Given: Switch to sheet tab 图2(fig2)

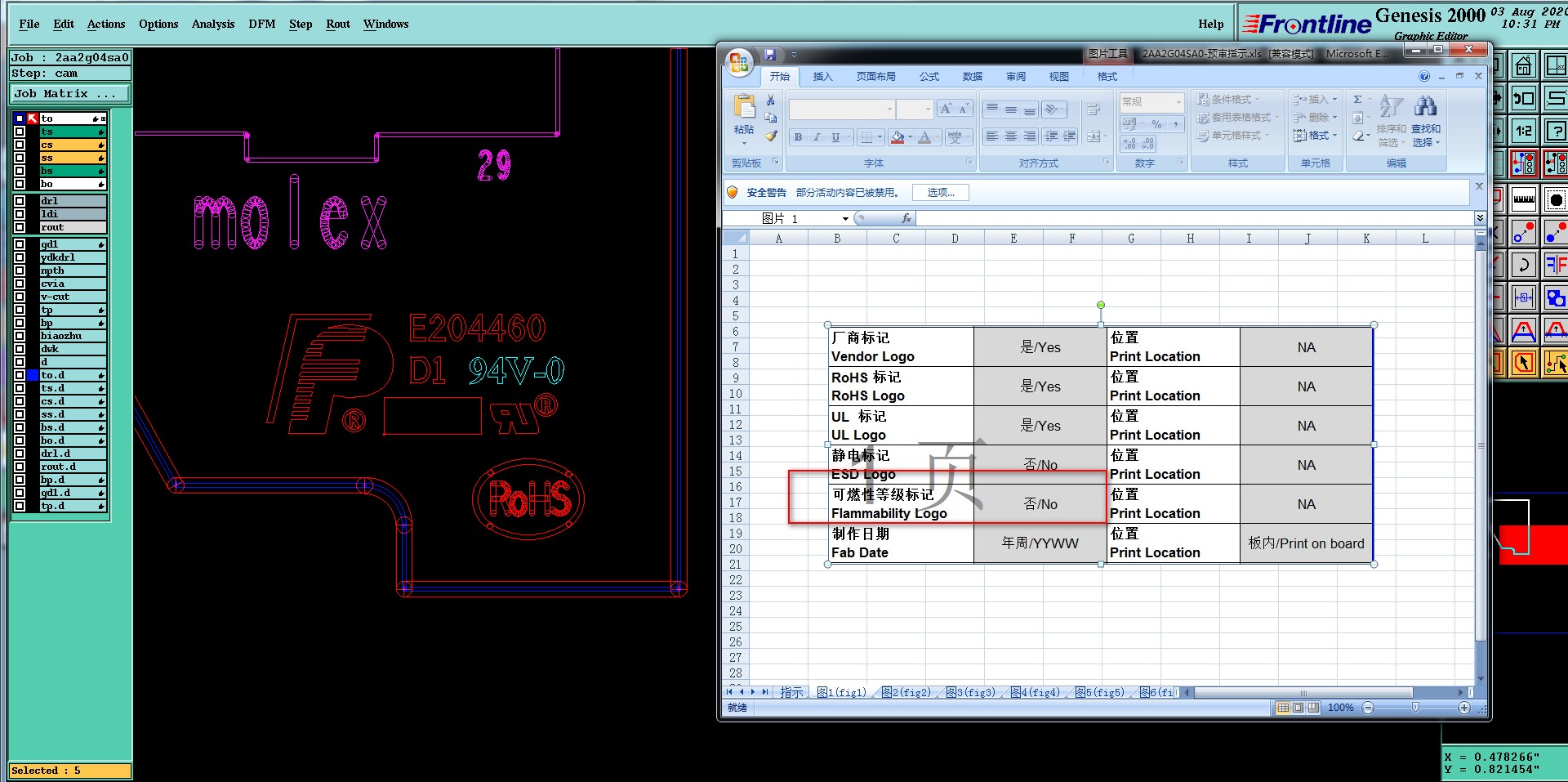Looking at the screenshot, I should 906,692.
